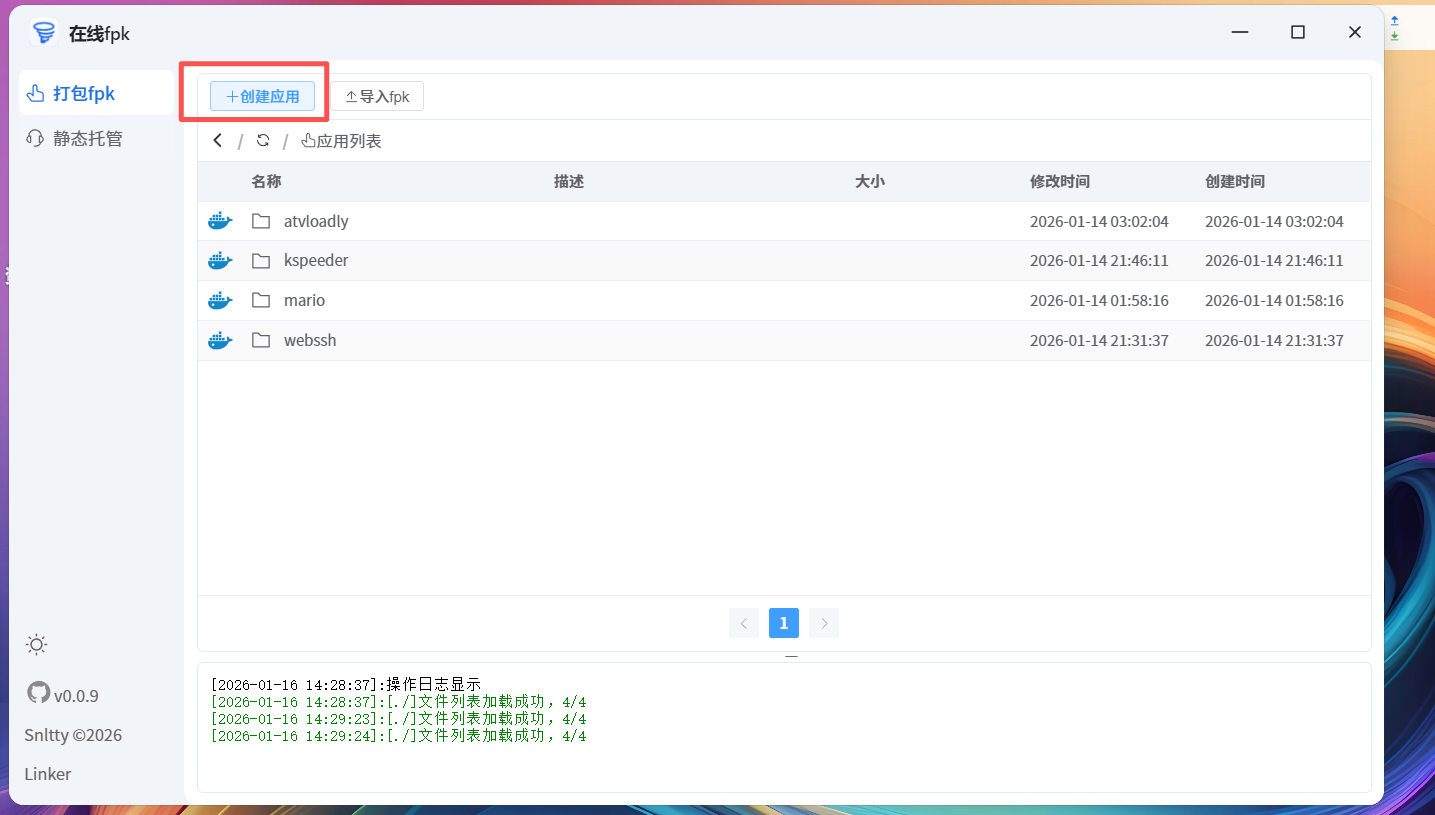Click the 创建应用 create app button
Viewport: 1435px width, 815px height.
262,97
